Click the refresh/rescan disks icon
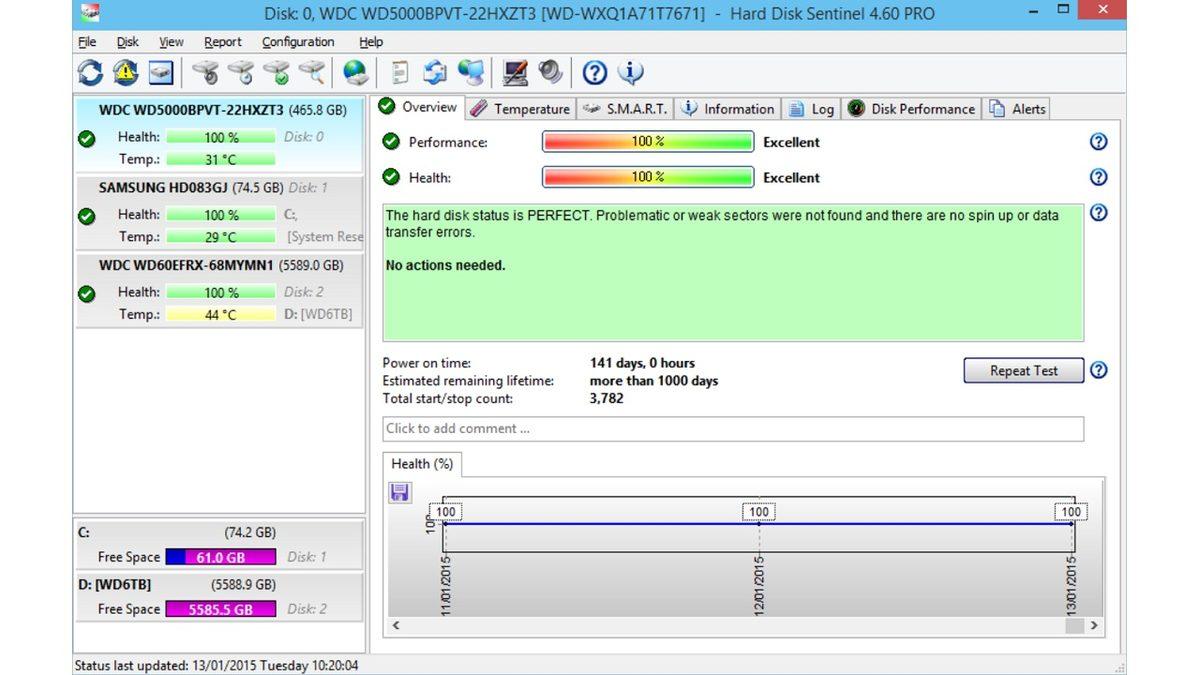 pyautogui.click(x=89, y=72)
